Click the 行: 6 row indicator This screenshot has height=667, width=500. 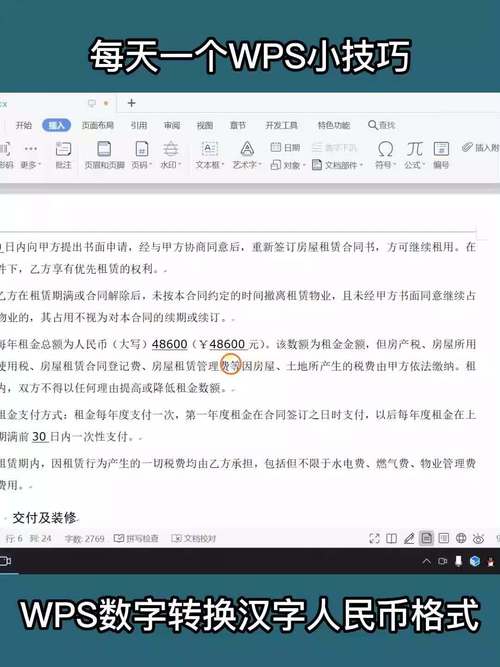(14, 539)
